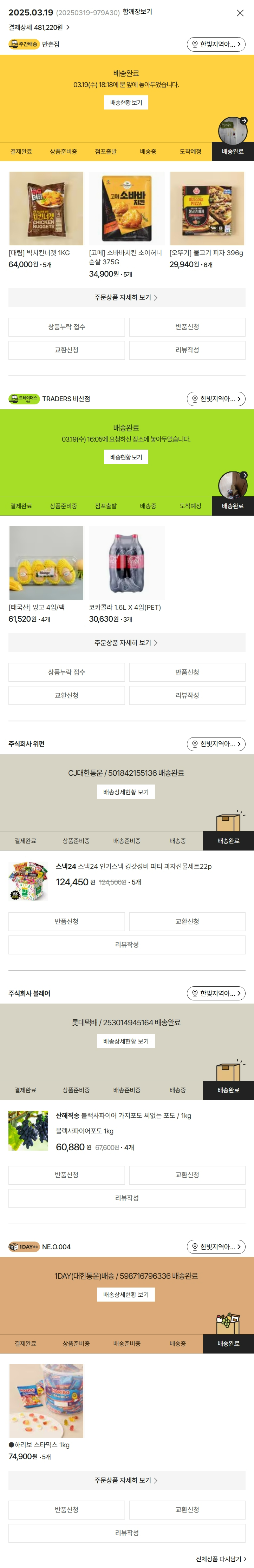Click the Traders delivery badge icon

coord(24,399)
